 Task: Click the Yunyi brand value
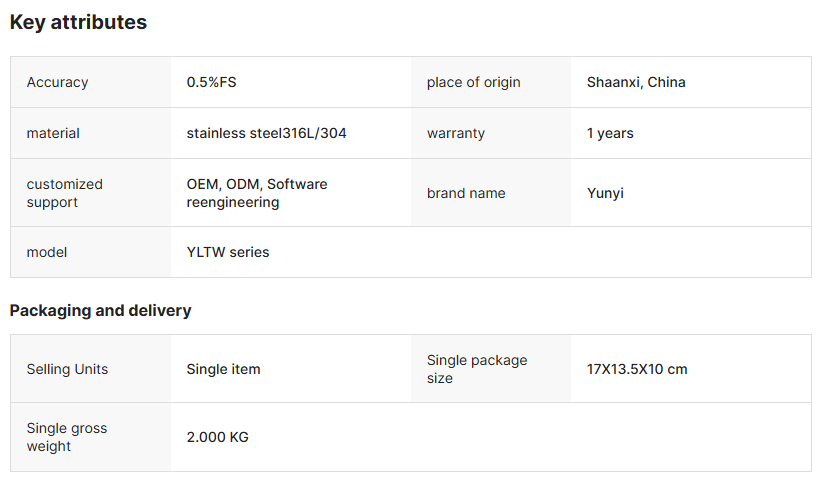[x=605, y=193]
